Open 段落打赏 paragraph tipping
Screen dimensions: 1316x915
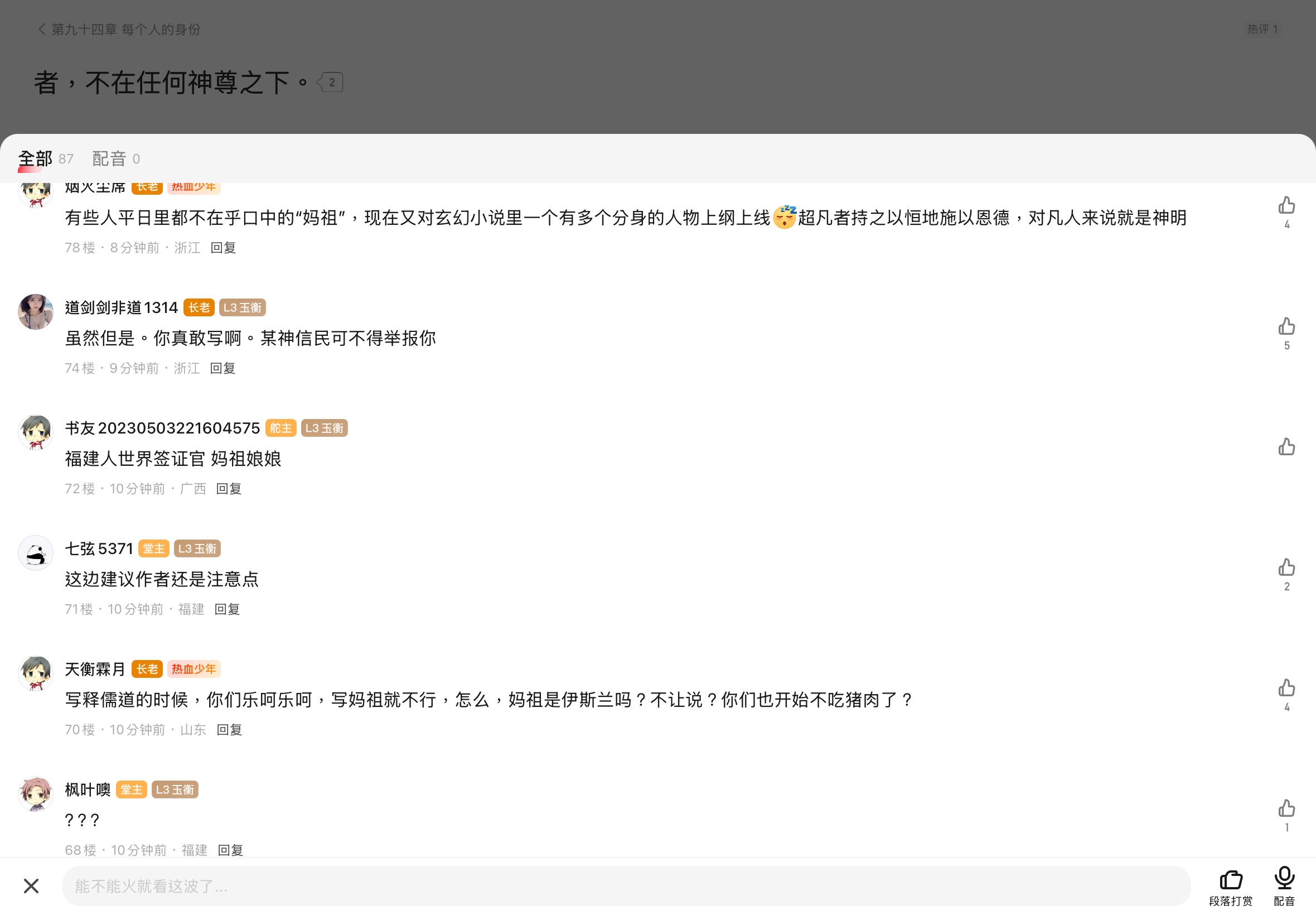coord(1231,888)
